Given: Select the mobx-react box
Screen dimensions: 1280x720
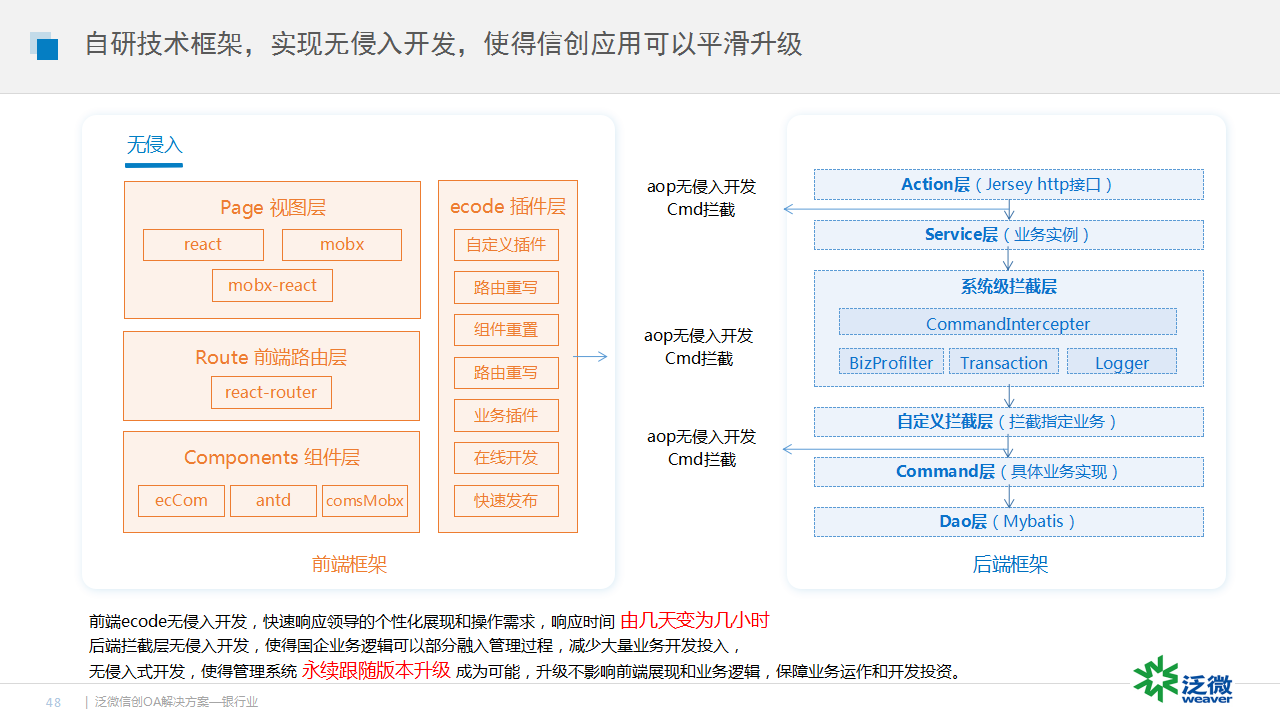Looking at the screenshot, I should (272, 286).
